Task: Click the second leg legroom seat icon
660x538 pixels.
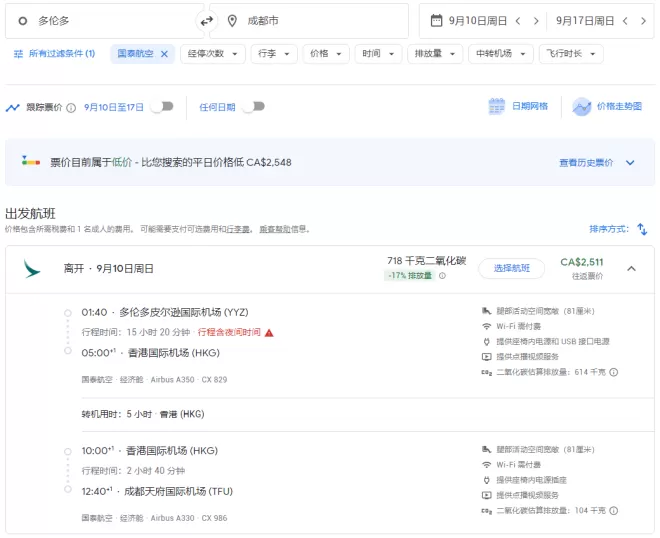Action: [x=486, y=450]
